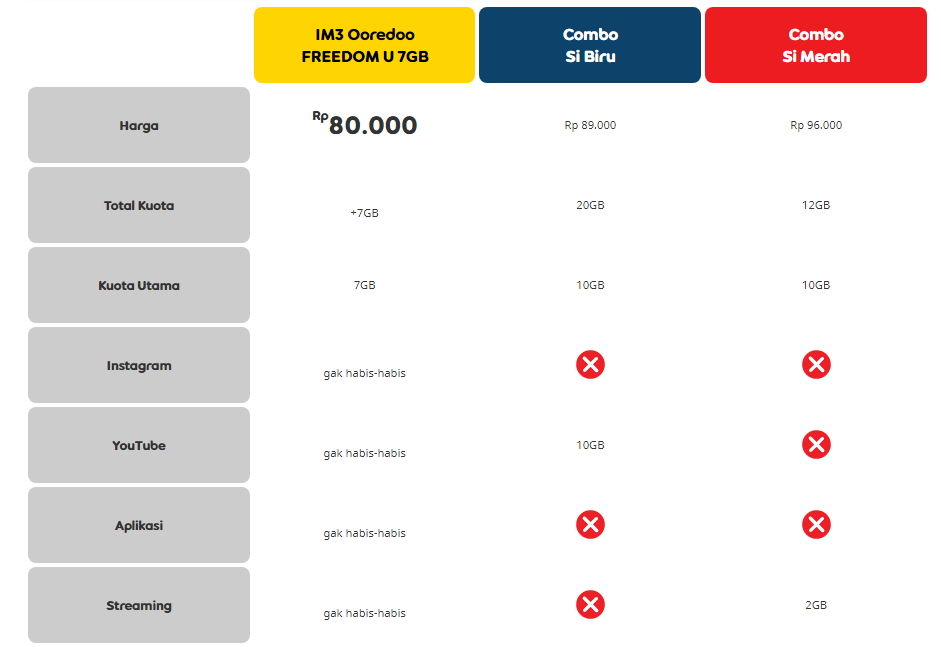Click red X icon for Si Merah YouTube
Viewport: 941px width, 647px height.
coord(816,445)
